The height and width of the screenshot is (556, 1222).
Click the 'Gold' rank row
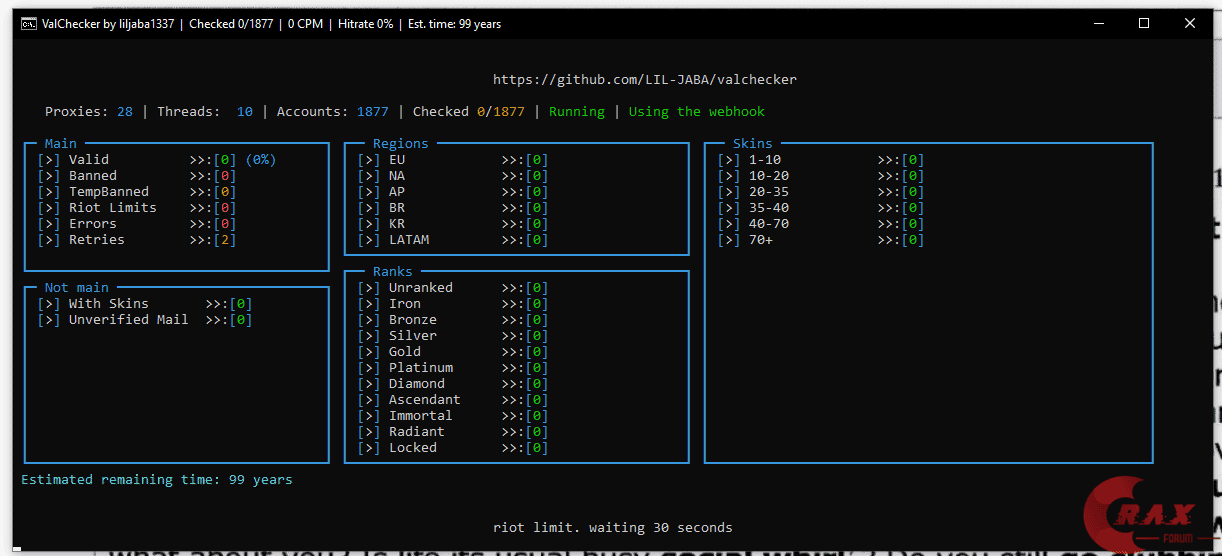[x=453, y=351]
